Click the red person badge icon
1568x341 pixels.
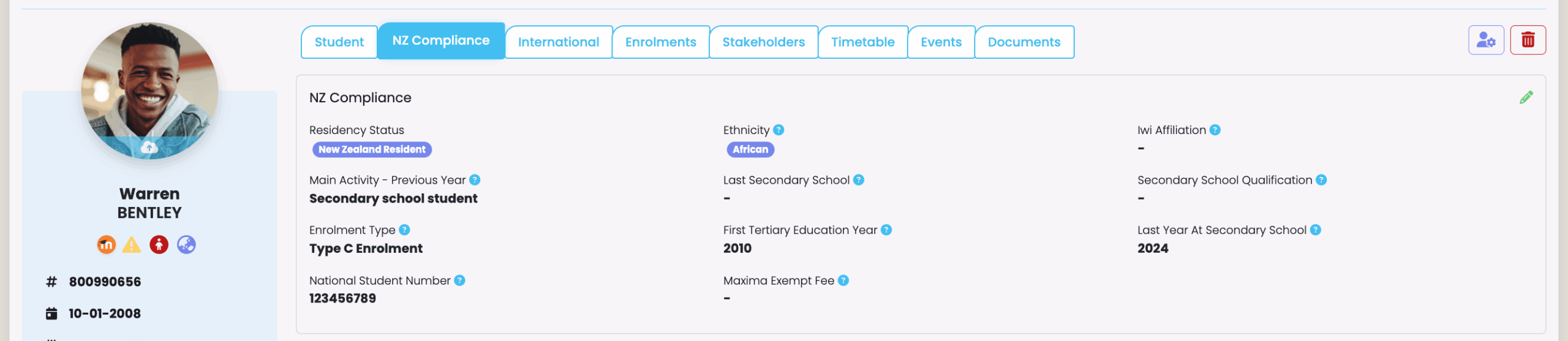coord(159,245)
